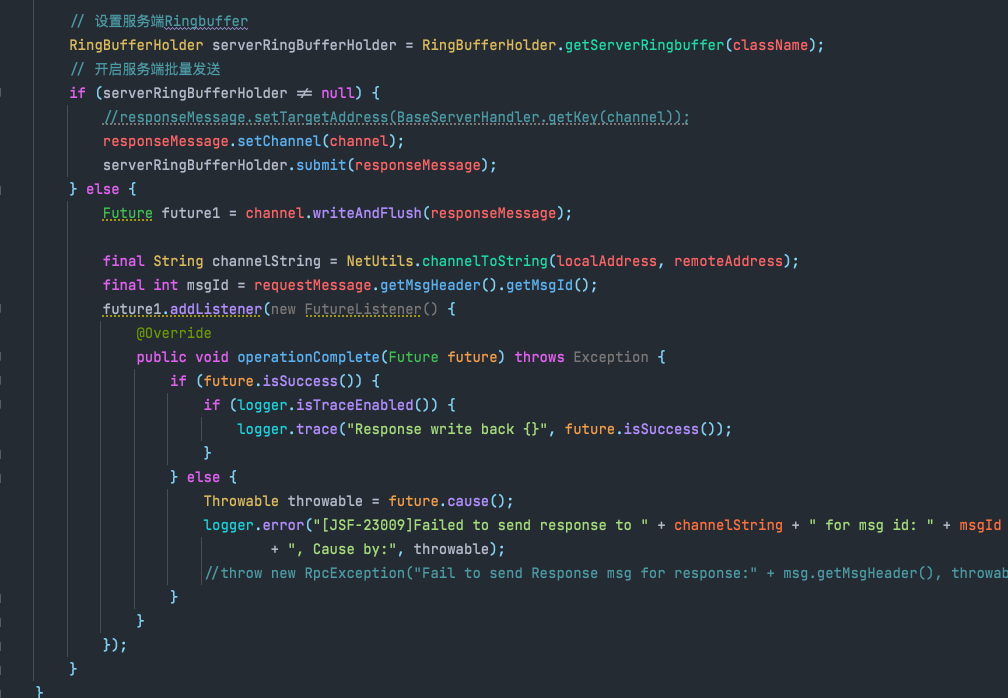This screenshot has height=698, width=1008.
Task: Click the writeAndFlush method call
Action: [x=367, y=213]
